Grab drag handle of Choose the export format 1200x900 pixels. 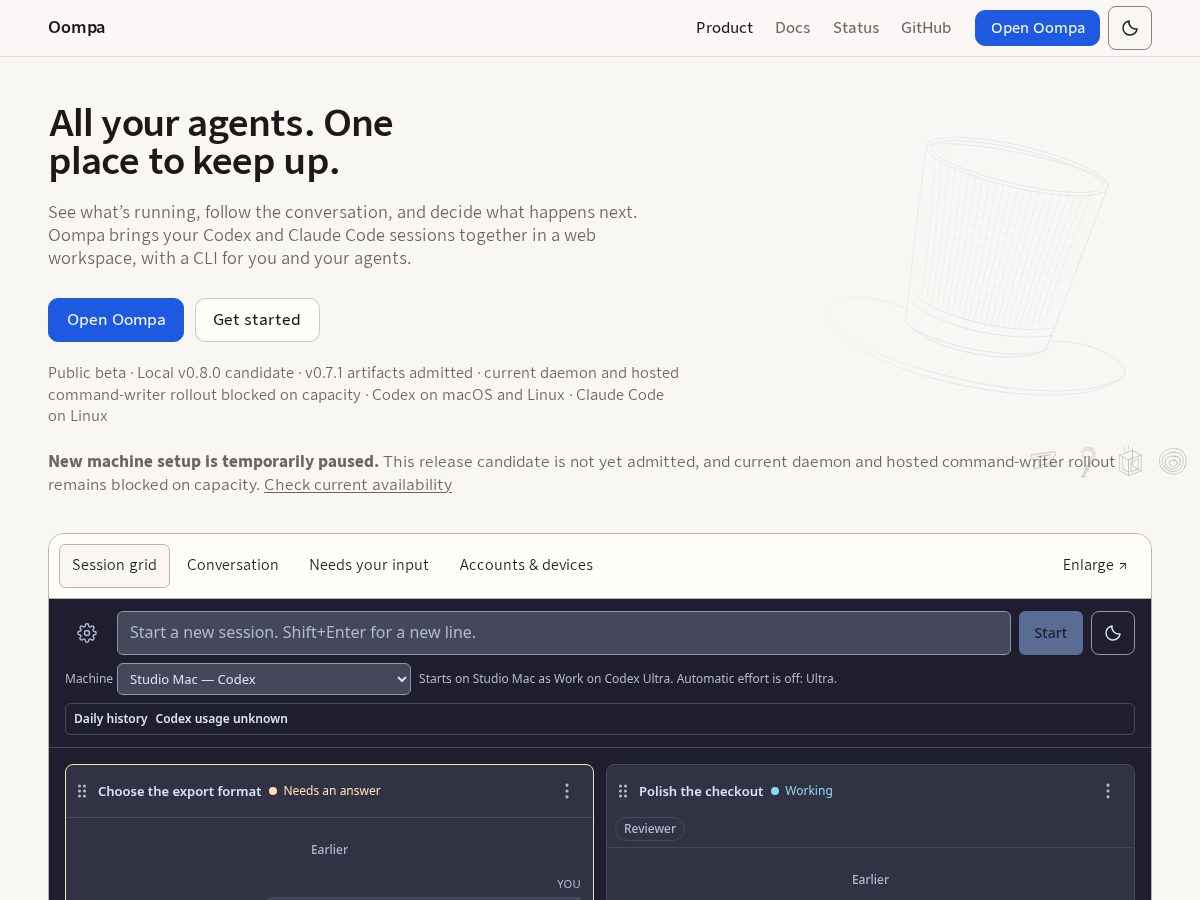[x=82, y=791]
